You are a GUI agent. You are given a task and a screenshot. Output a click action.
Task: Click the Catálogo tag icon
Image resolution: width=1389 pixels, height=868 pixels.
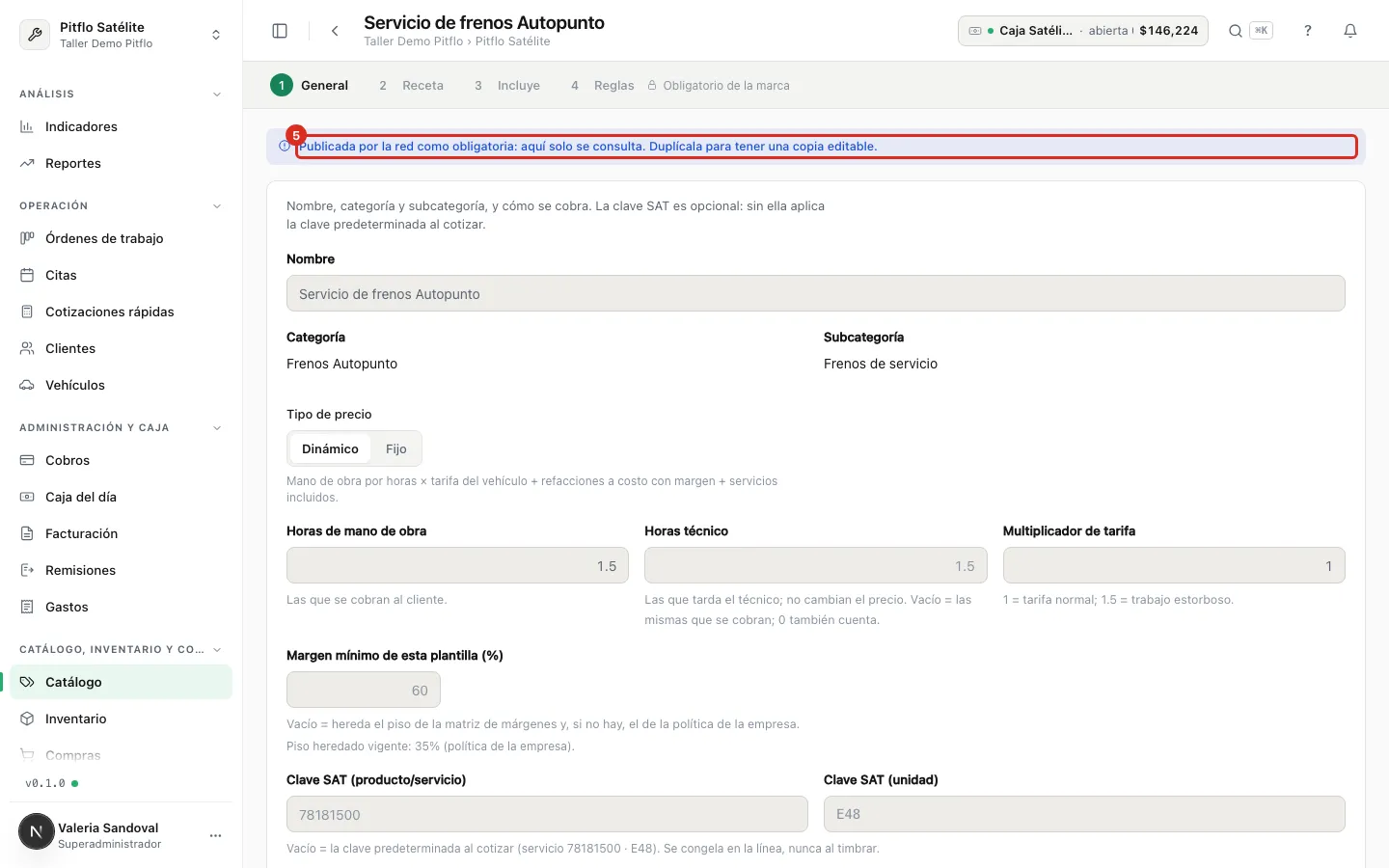coord(27,682)
